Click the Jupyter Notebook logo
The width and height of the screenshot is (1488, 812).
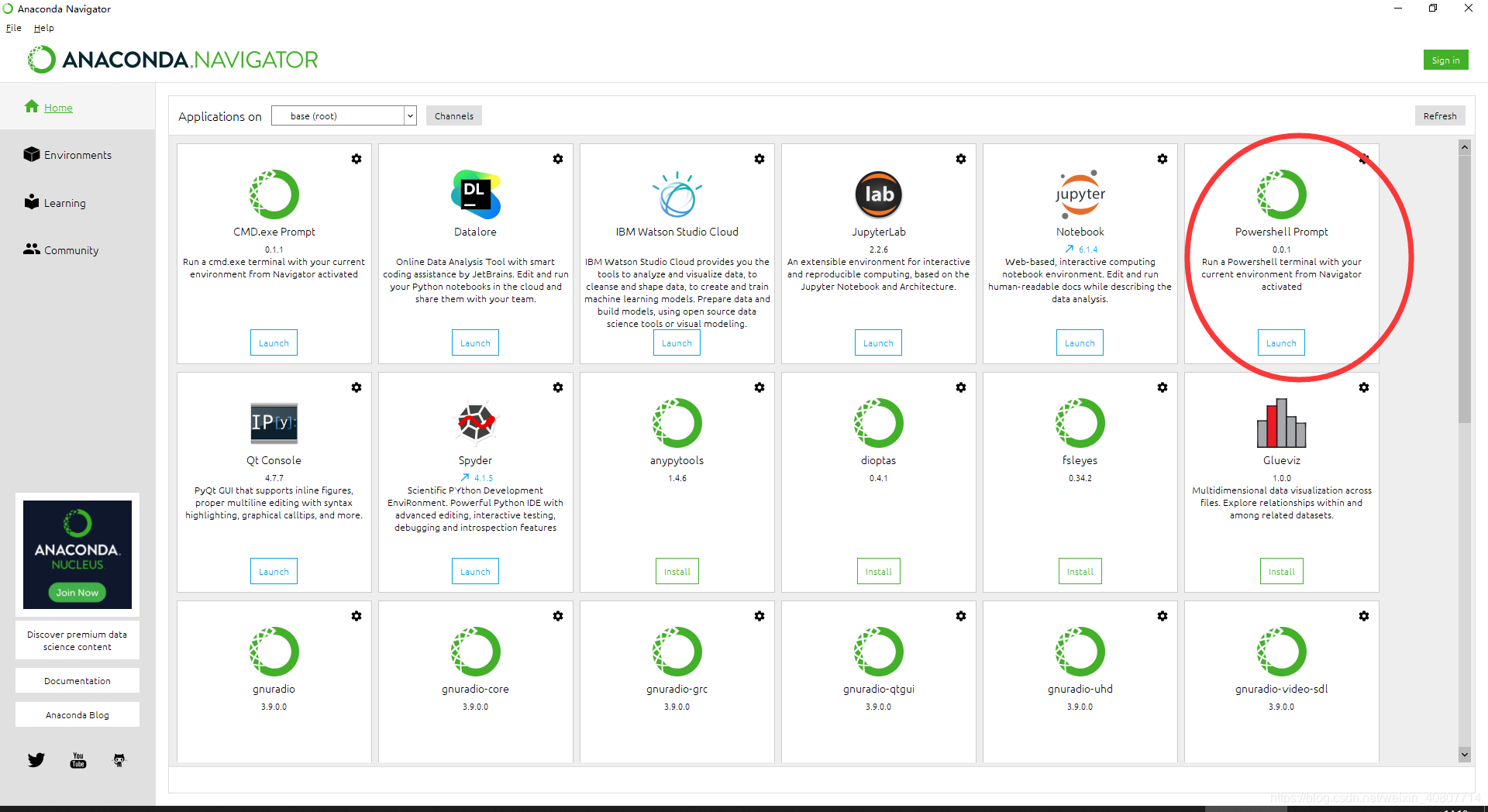pyautogui.click(x=1080, y=194)
